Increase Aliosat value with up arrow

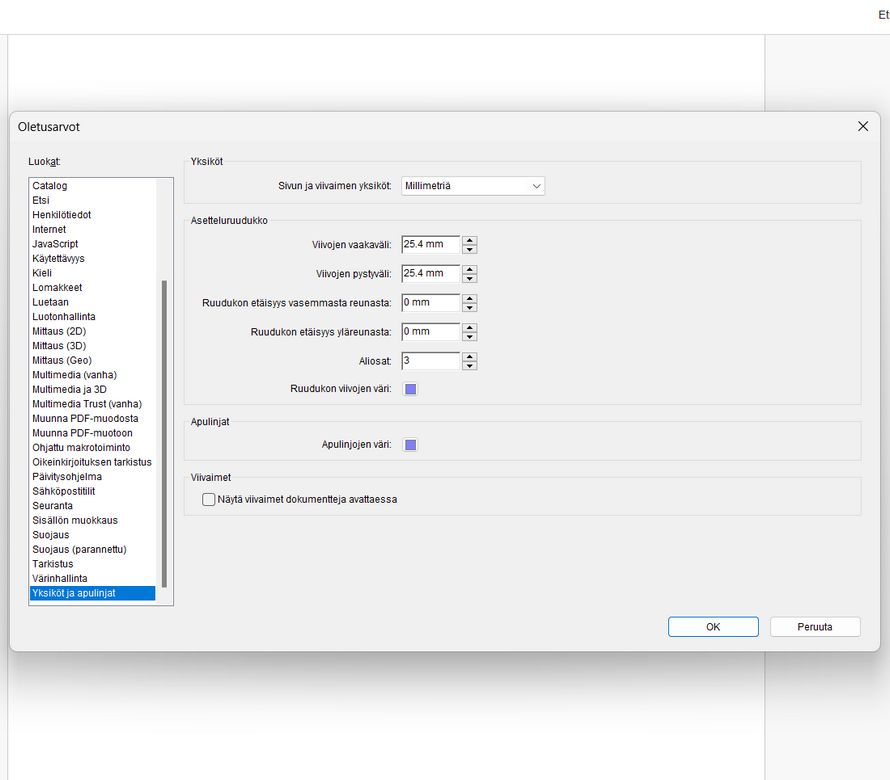[469, 357]
